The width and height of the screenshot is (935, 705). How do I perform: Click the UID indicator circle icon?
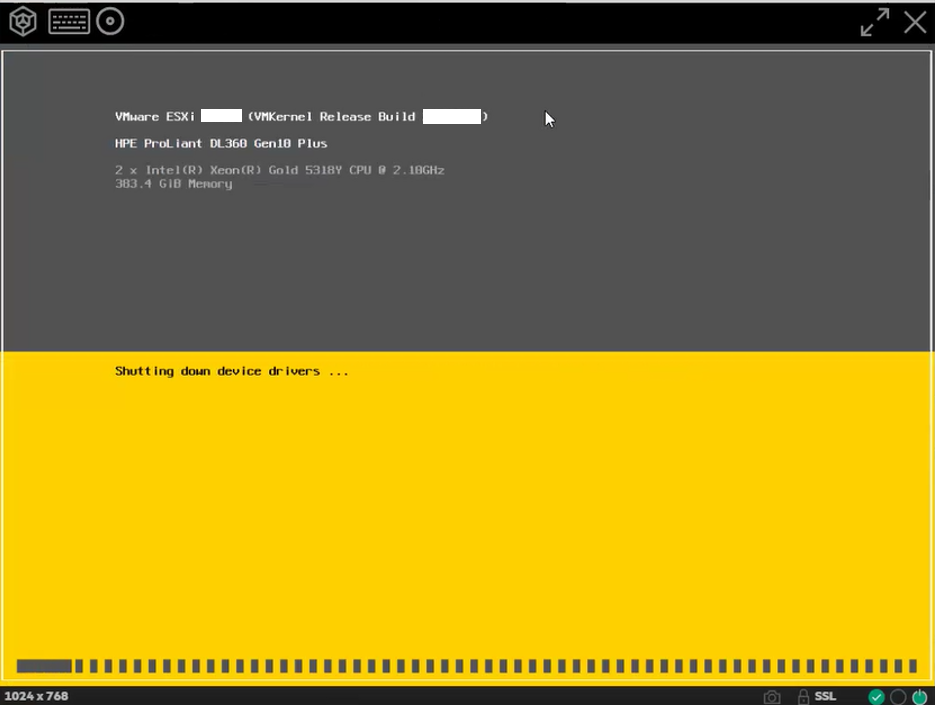(898, 697)
